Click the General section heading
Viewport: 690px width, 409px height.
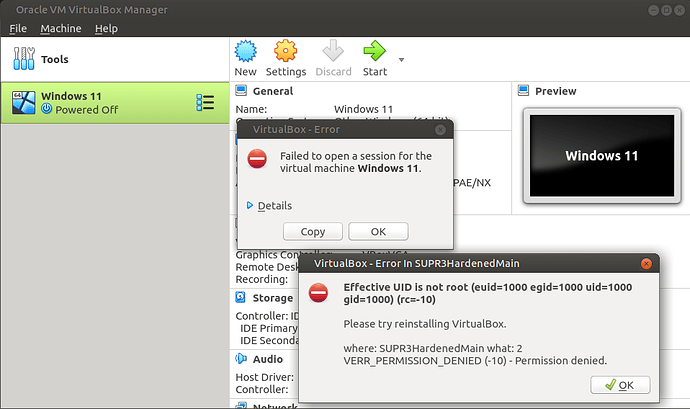[273, 91]
